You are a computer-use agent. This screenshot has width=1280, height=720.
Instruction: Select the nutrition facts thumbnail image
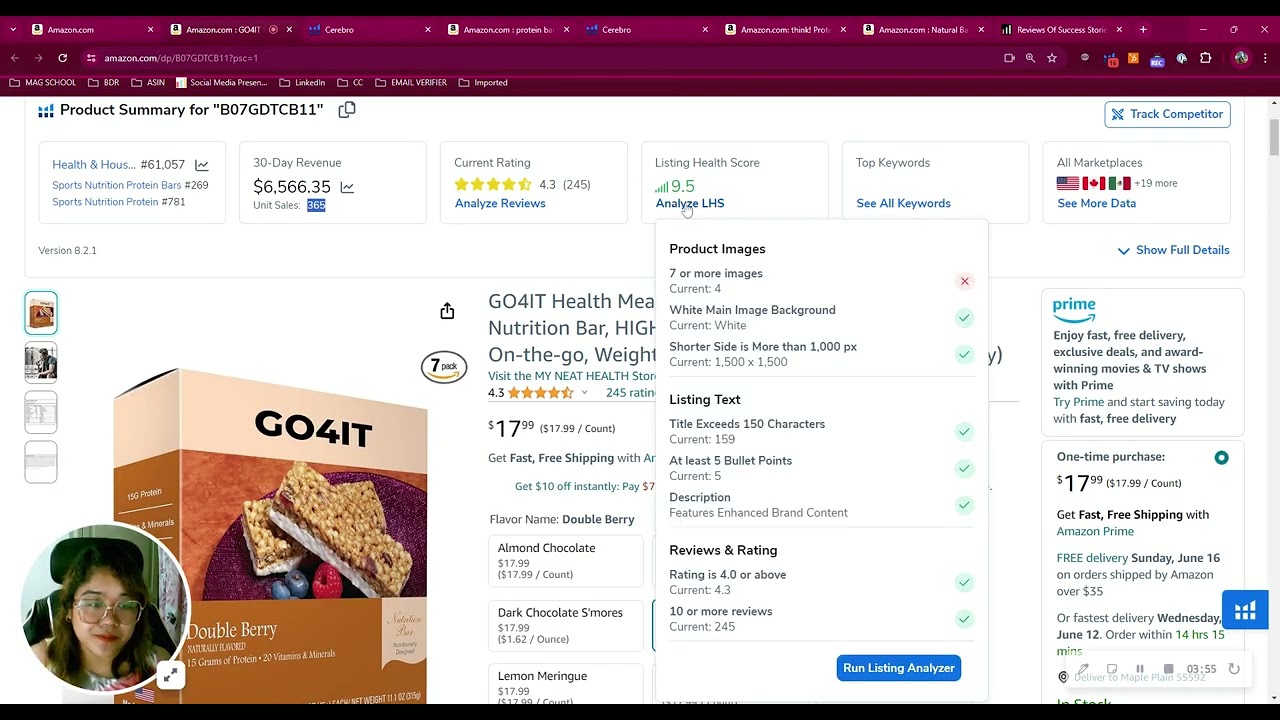[41, 412]
